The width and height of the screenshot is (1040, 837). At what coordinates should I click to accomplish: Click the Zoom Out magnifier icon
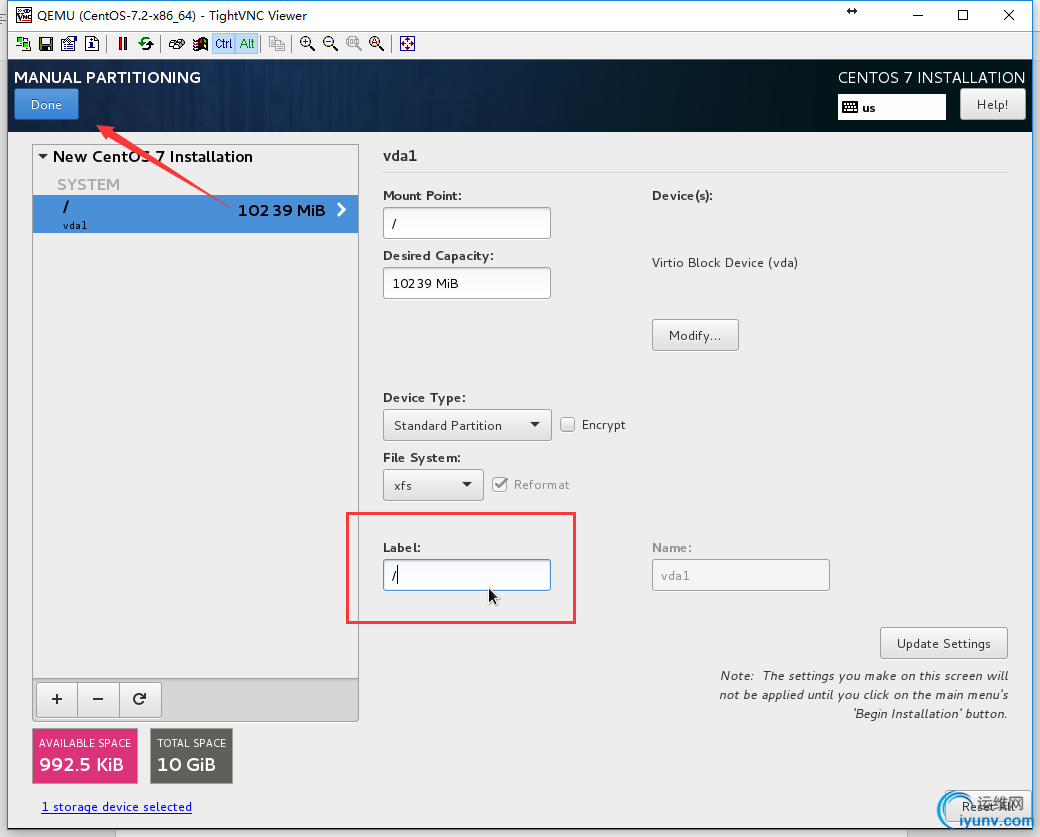coord(330,44)
